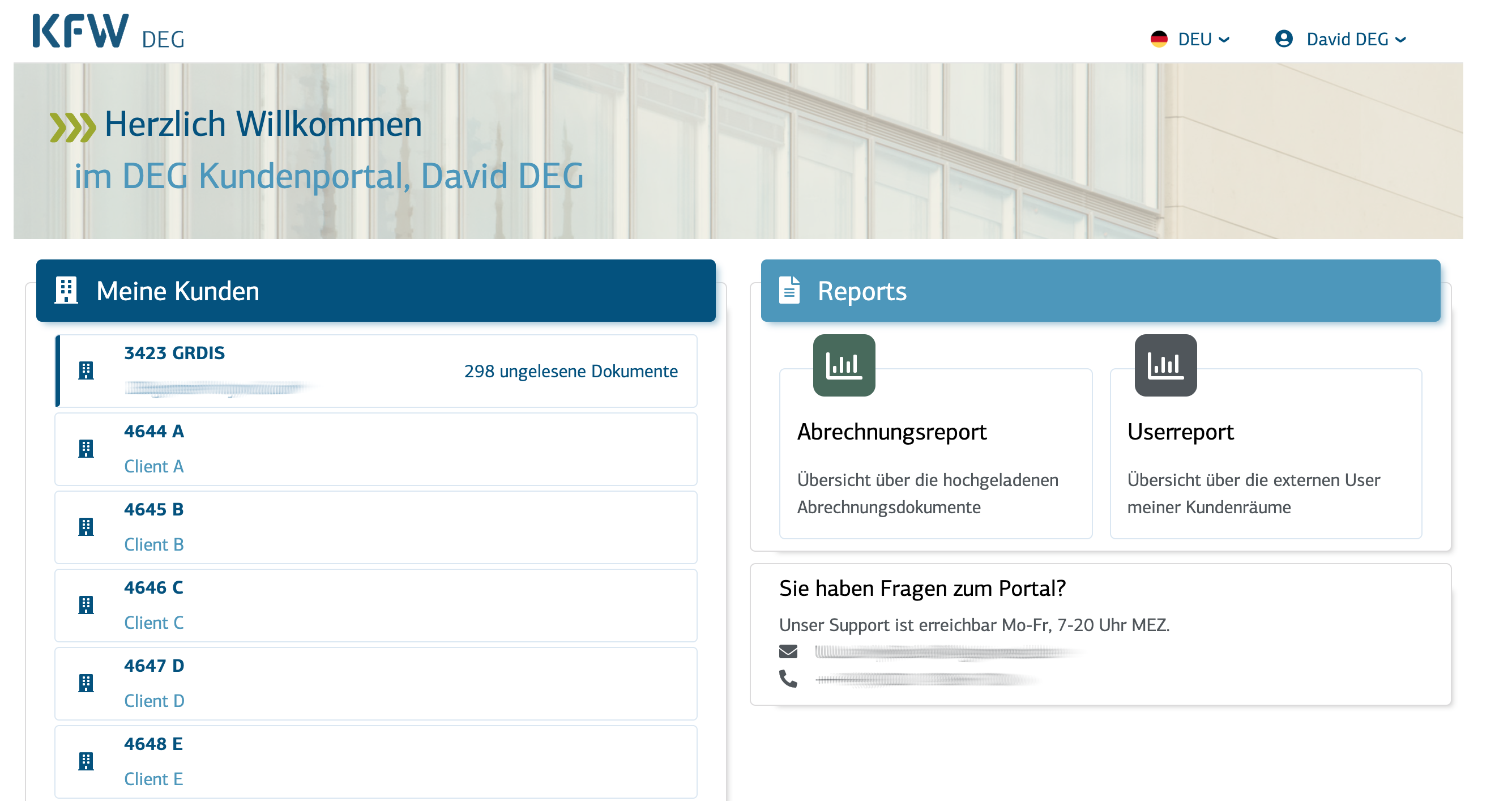Open the Userreport card title
Viewport: 1512px width, 801px height.
(1180, 432)
